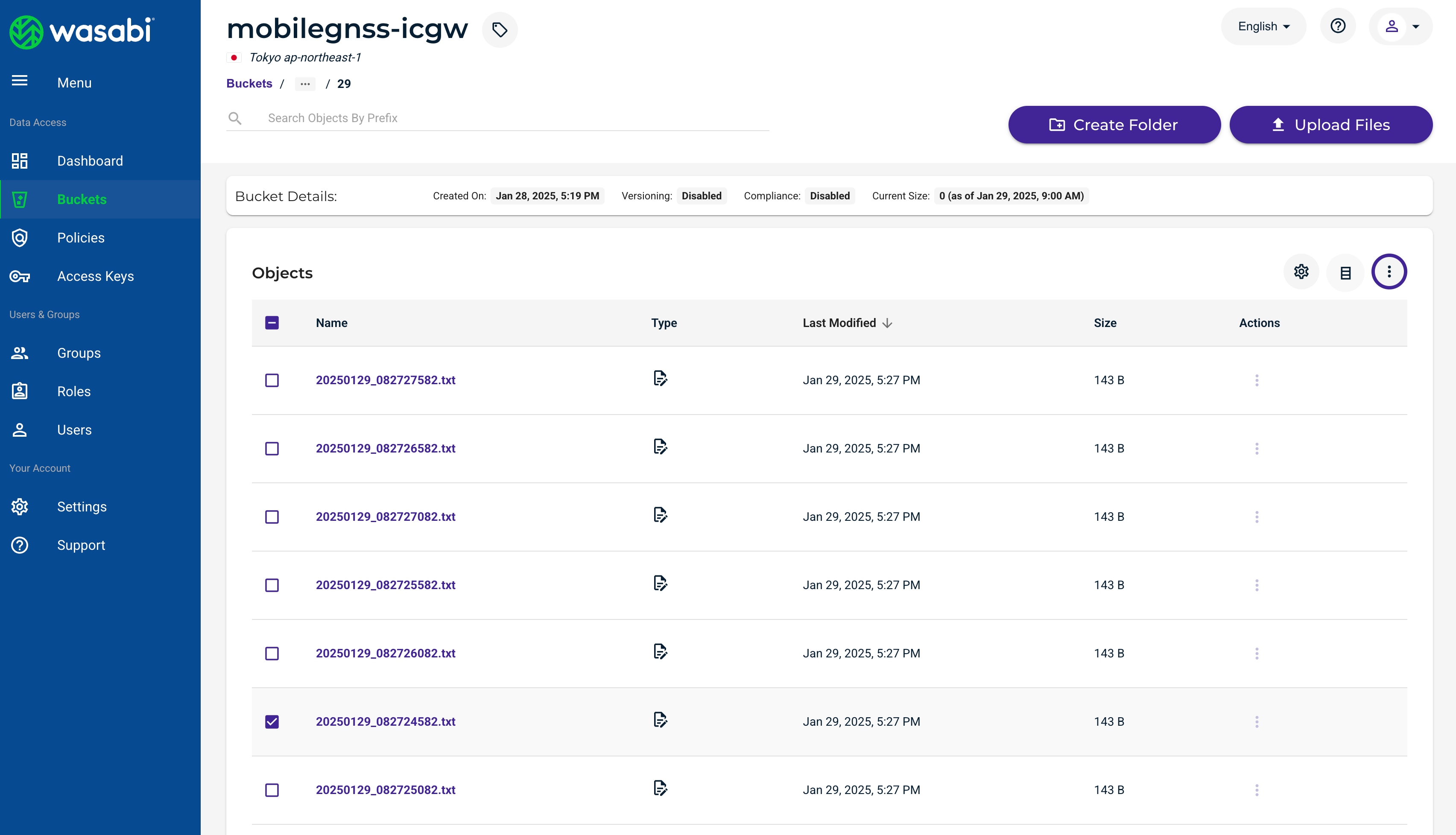
Task: Sort by the Size column header
Action: click(x=1105, y=323)
